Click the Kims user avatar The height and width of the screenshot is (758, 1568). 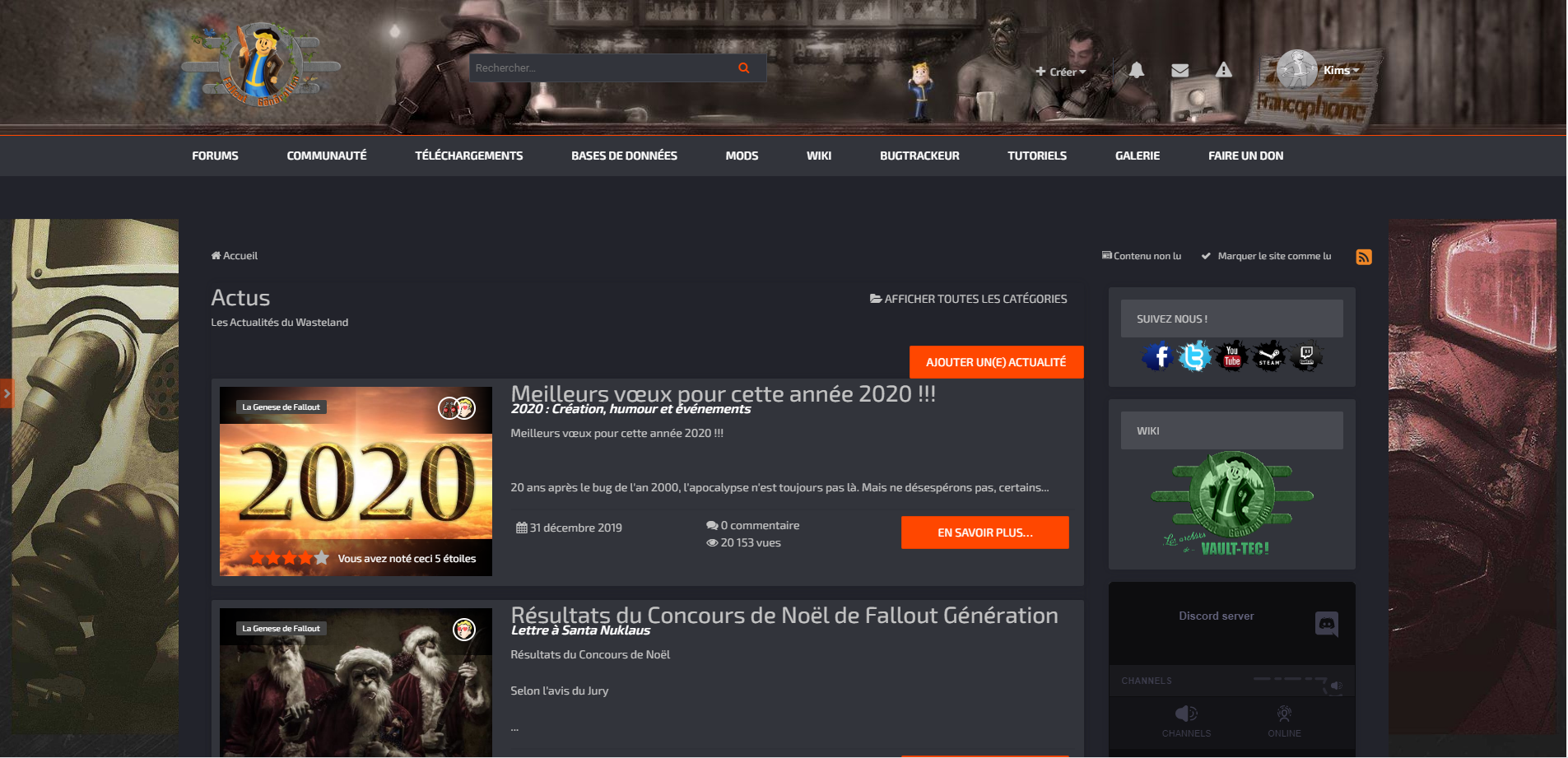[1298, 70]
